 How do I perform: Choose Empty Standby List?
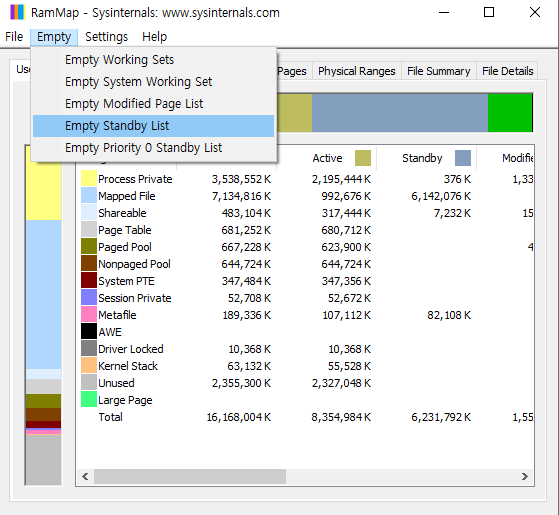tap(153, 126)
